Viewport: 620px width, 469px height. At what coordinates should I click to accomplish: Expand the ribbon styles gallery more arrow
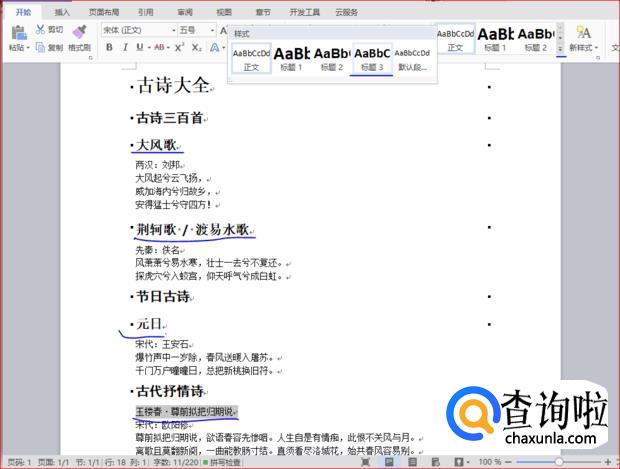(x=560, y=49)
